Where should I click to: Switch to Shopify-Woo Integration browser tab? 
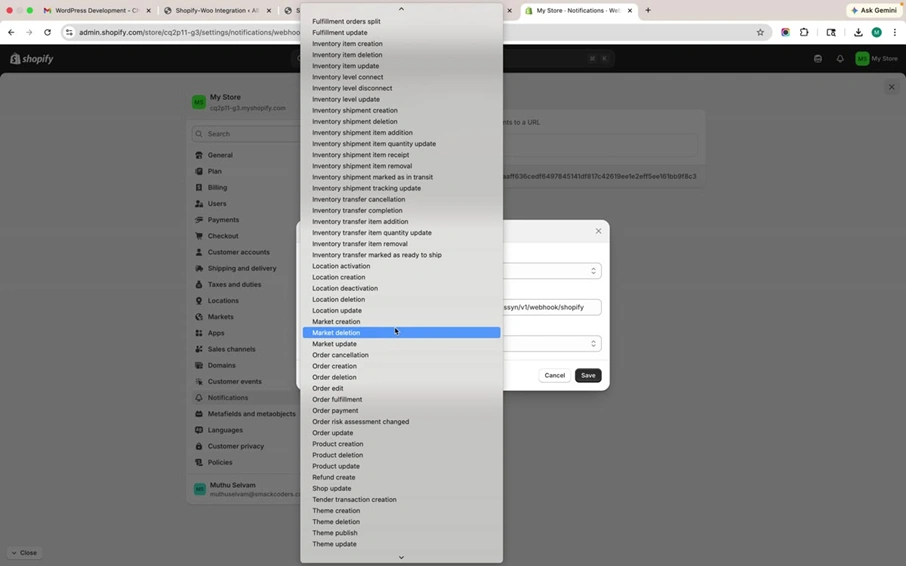(x=217, y=10)
